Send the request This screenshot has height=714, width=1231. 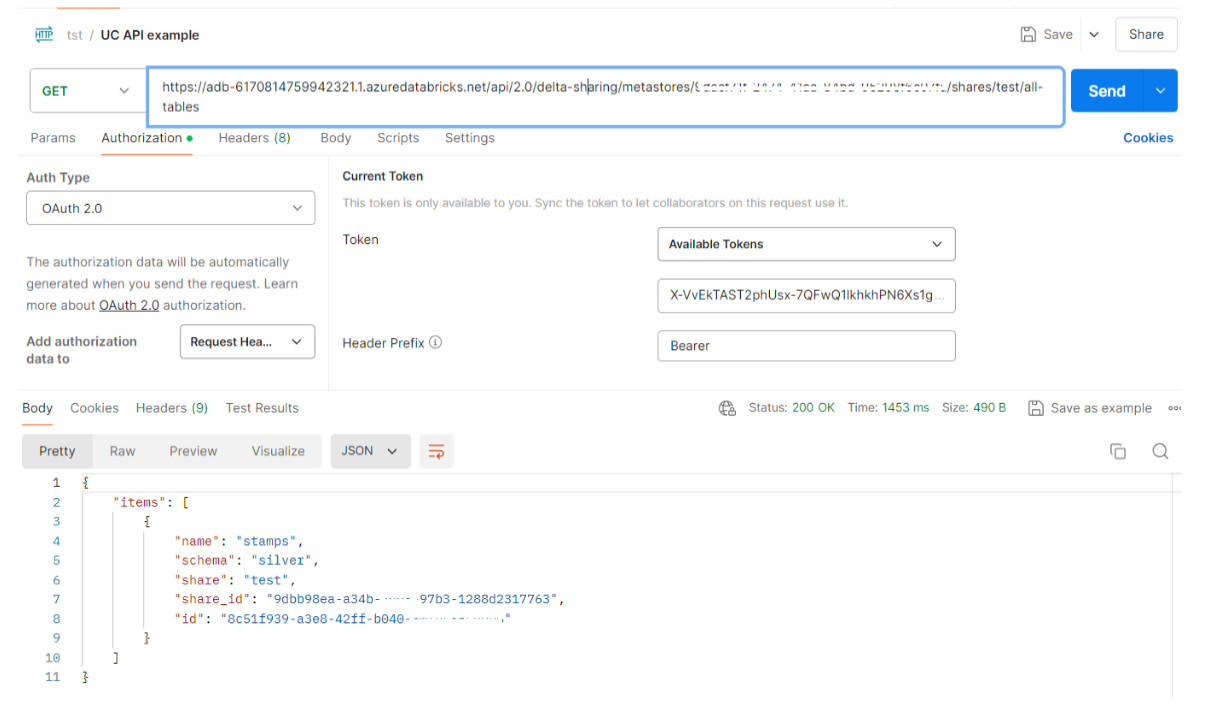1107,91
